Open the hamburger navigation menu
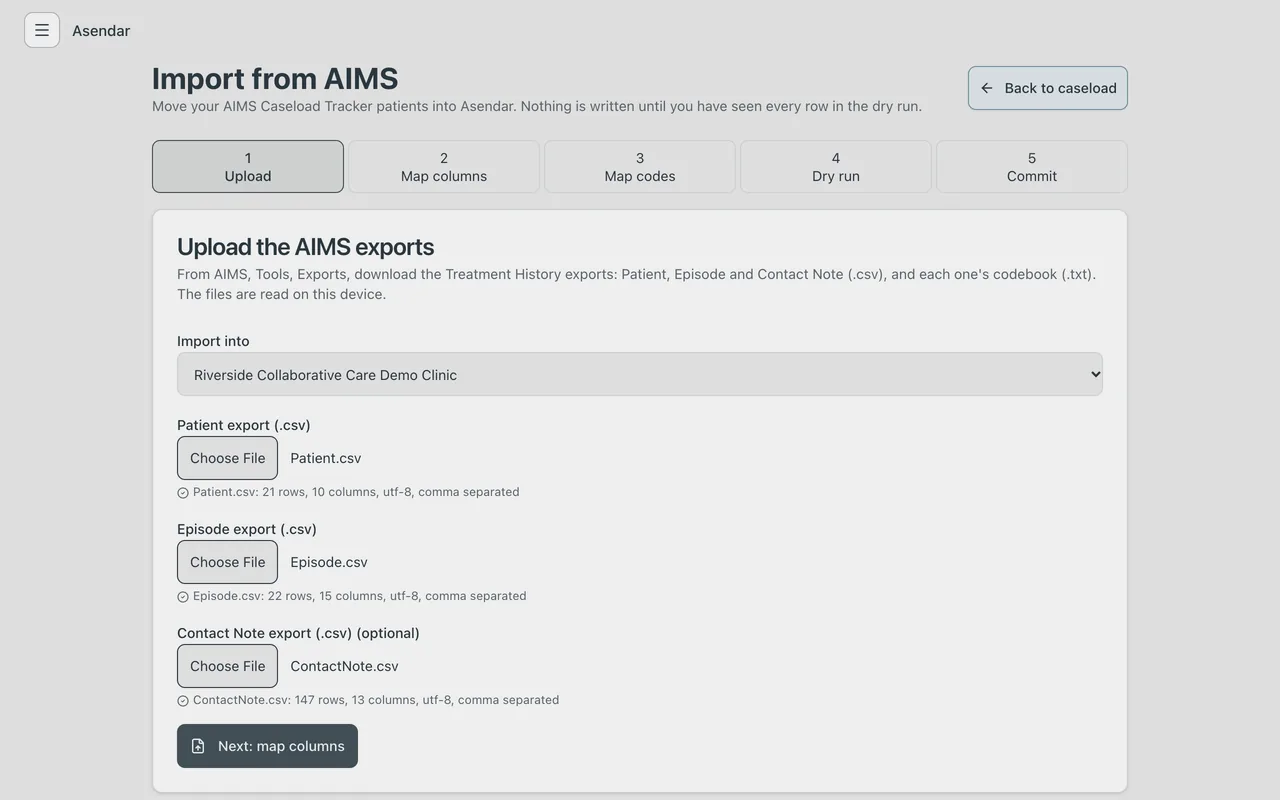Image resolution: width=1280 pixels, height=800 pixels. point(42,30)
